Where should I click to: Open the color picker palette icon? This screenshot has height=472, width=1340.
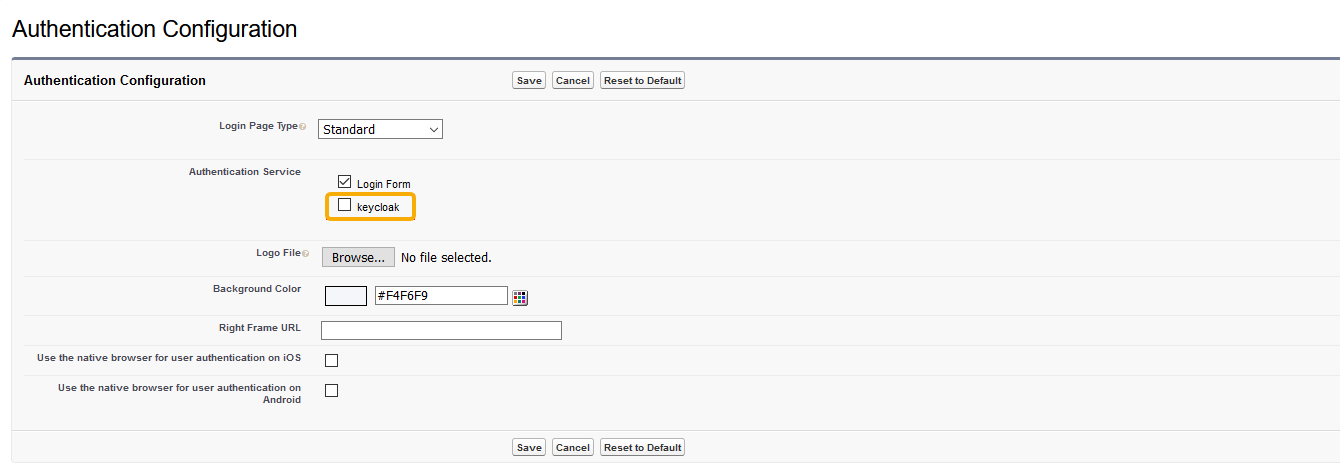[520, 297]
